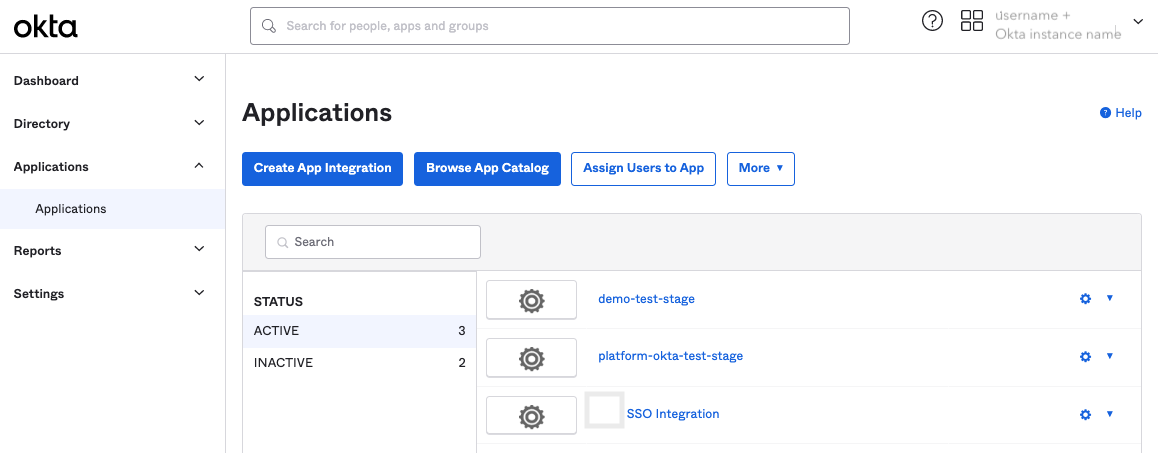The width and height of the screenshot is (1158, 453).
Task: Open the help question mark icon
Action: click(x=933, y=21)
